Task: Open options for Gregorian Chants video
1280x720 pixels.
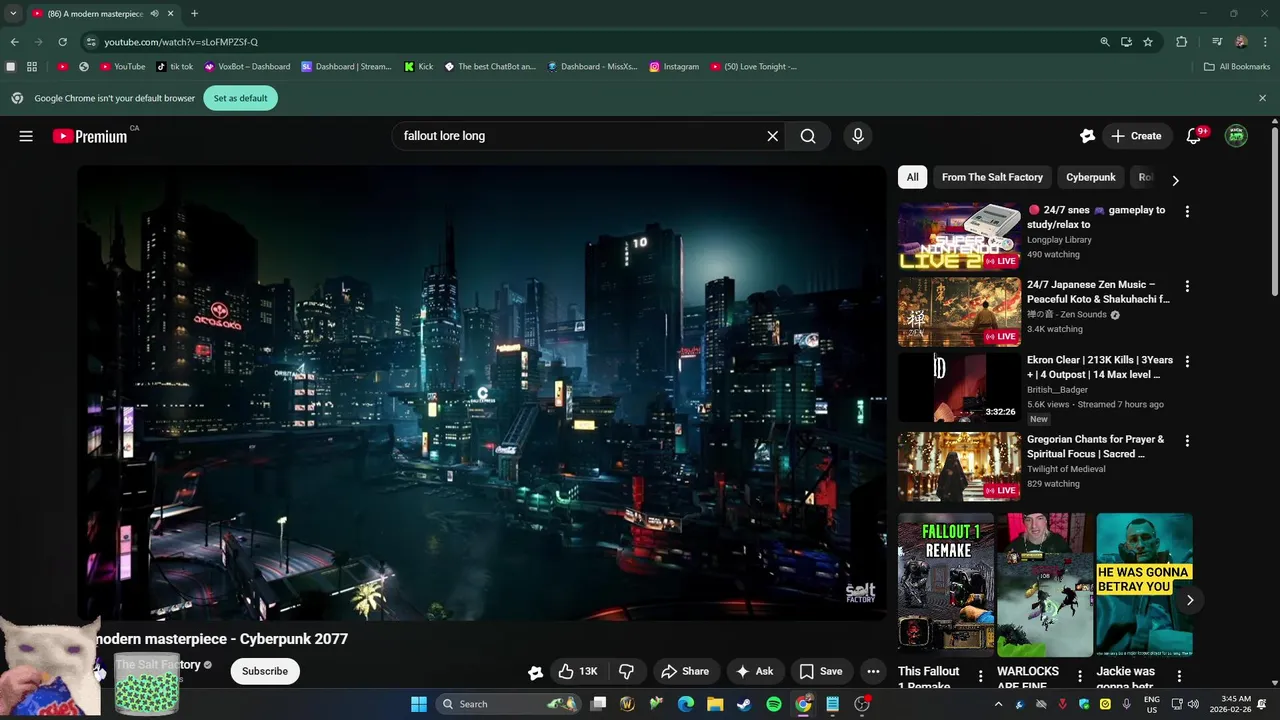Action: pyautogui.click(x=1187, y=441)
